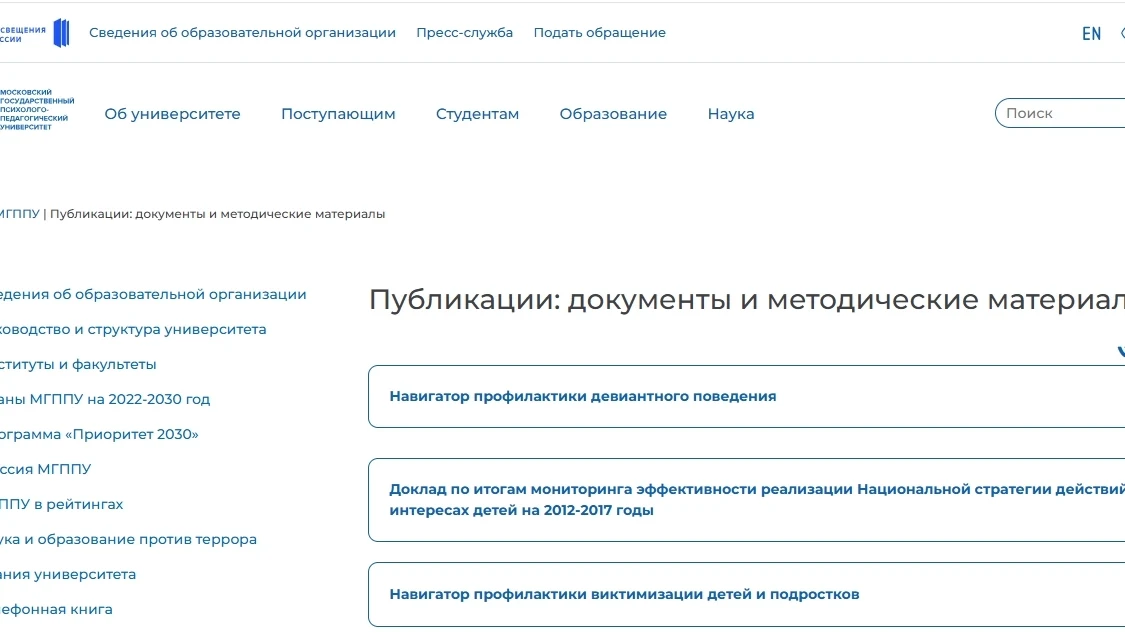Open Здания университета sidebar link

click(67, 574)
